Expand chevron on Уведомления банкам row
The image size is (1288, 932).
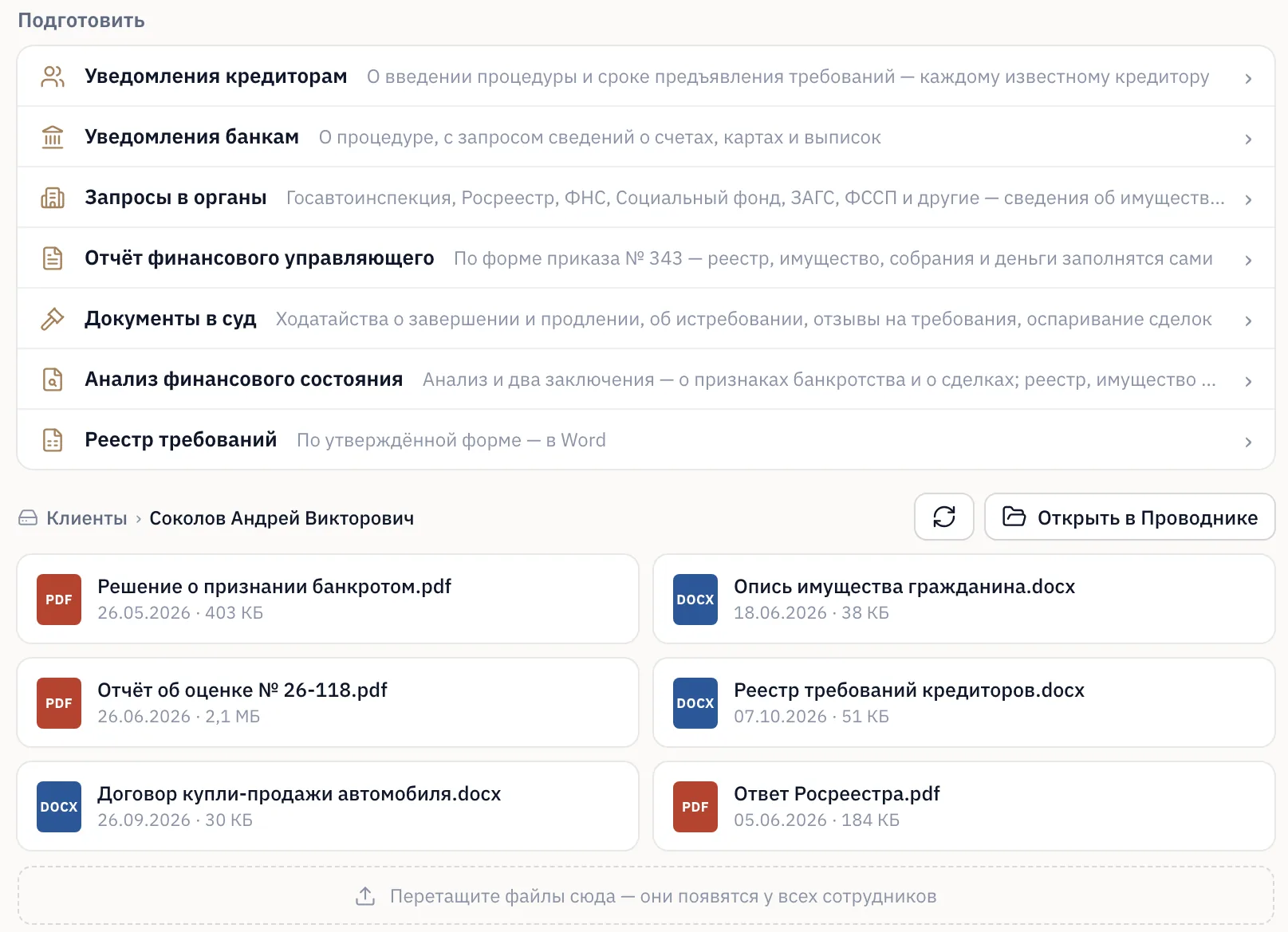point(1248,139)
